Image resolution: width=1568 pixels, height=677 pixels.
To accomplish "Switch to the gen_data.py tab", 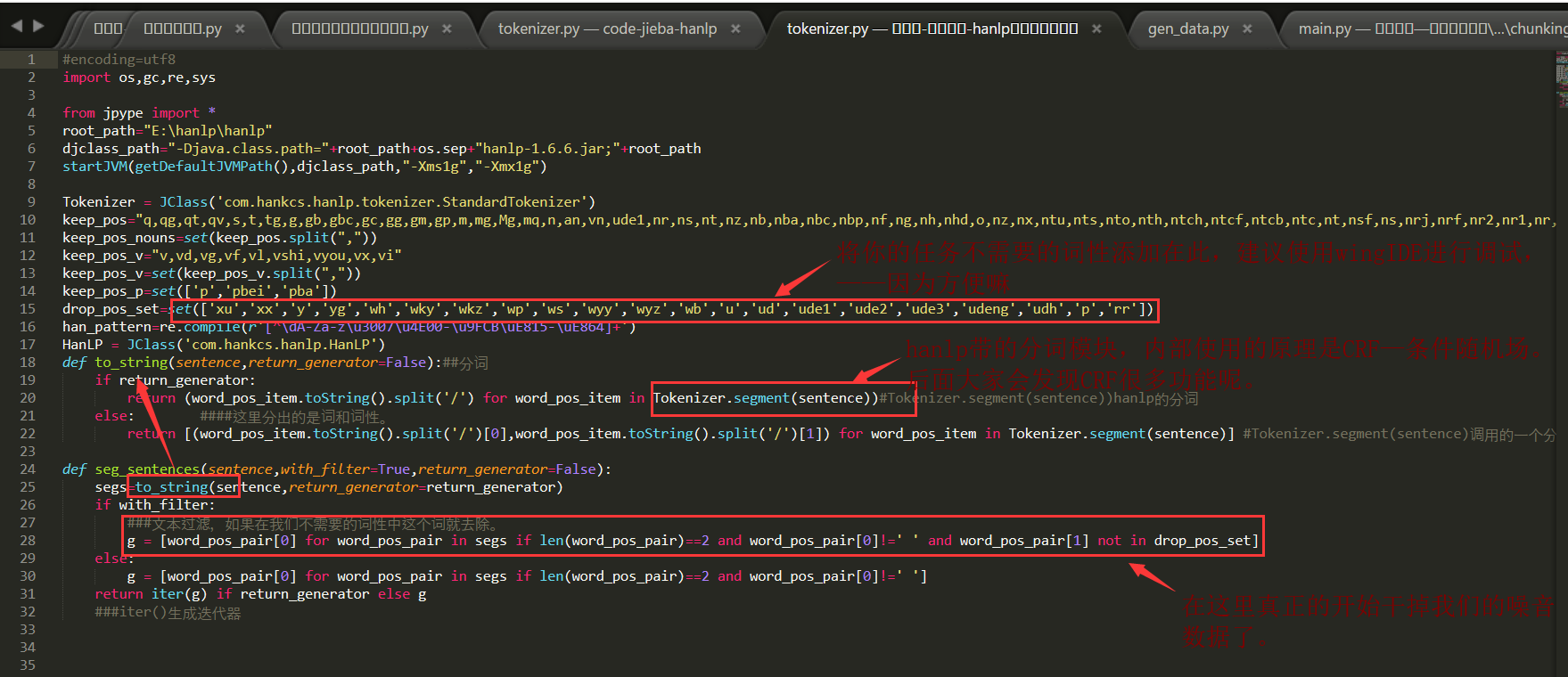I will pos(1188,29).
